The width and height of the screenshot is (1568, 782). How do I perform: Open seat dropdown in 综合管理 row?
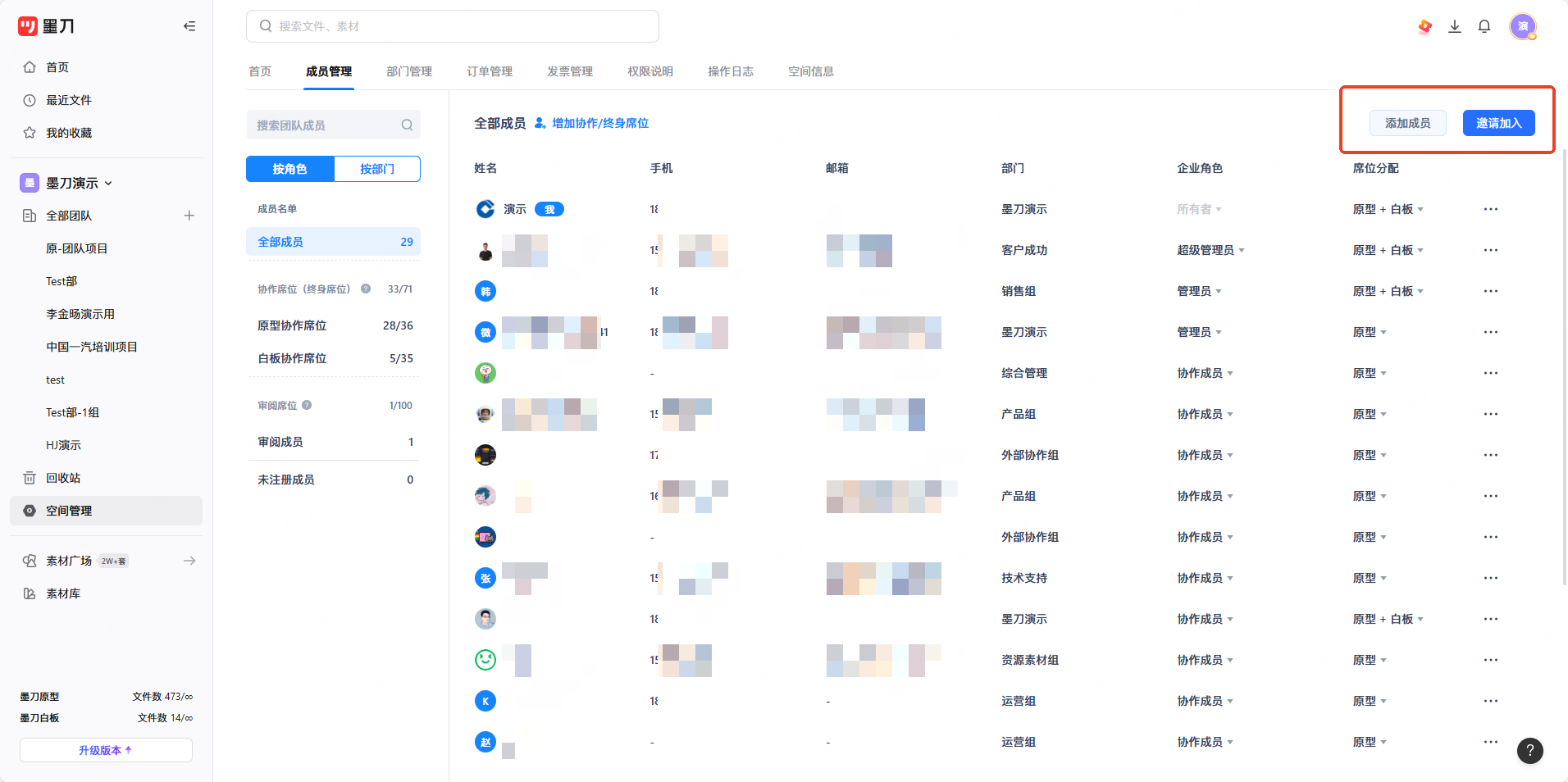(x=1370, y=373)
